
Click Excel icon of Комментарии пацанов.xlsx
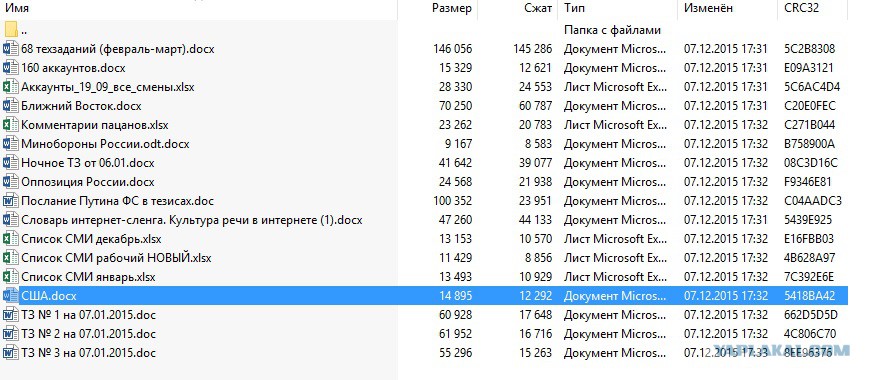(11, 125)
